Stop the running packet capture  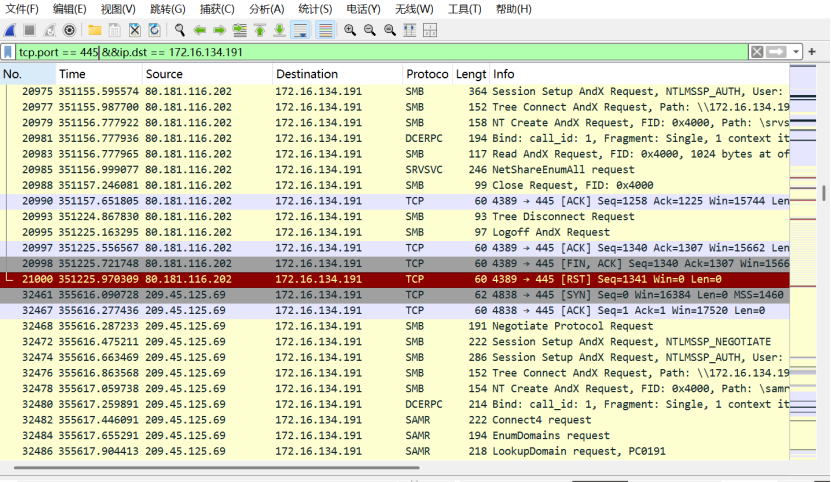coord(30,30)
